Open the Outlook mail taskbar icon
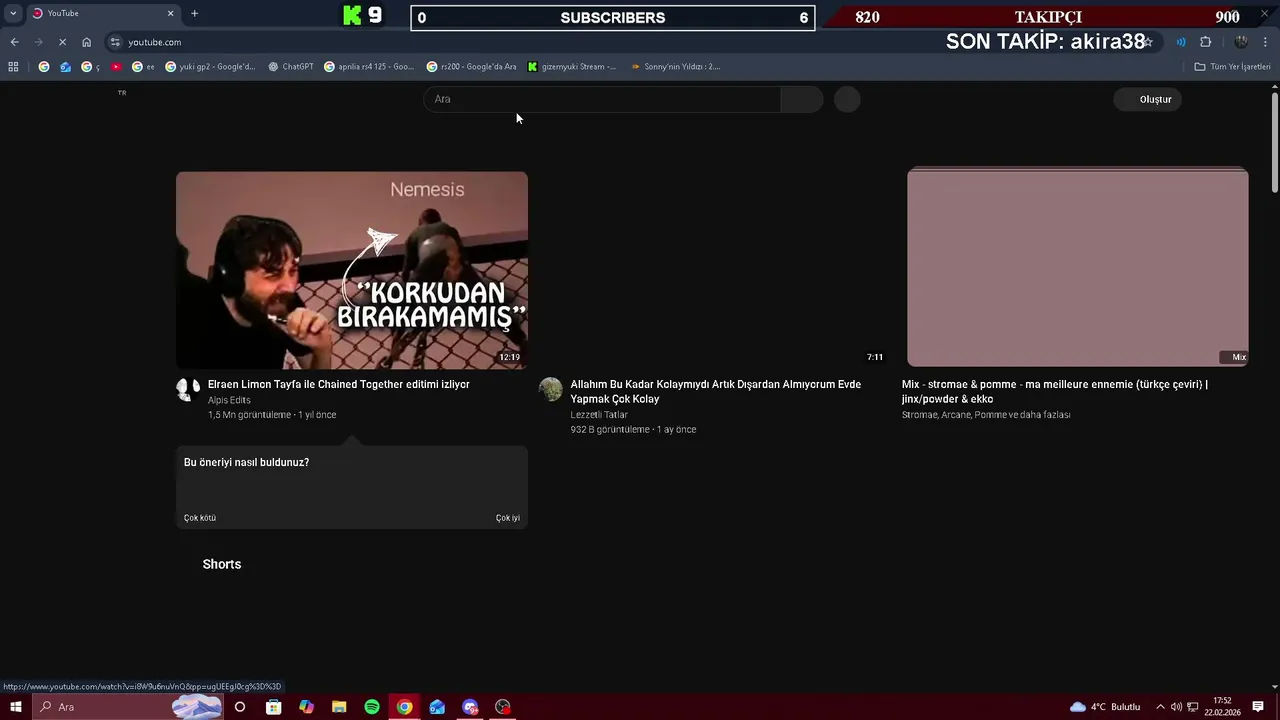This screenshot has width=1280, height=720. coord(437,707)
